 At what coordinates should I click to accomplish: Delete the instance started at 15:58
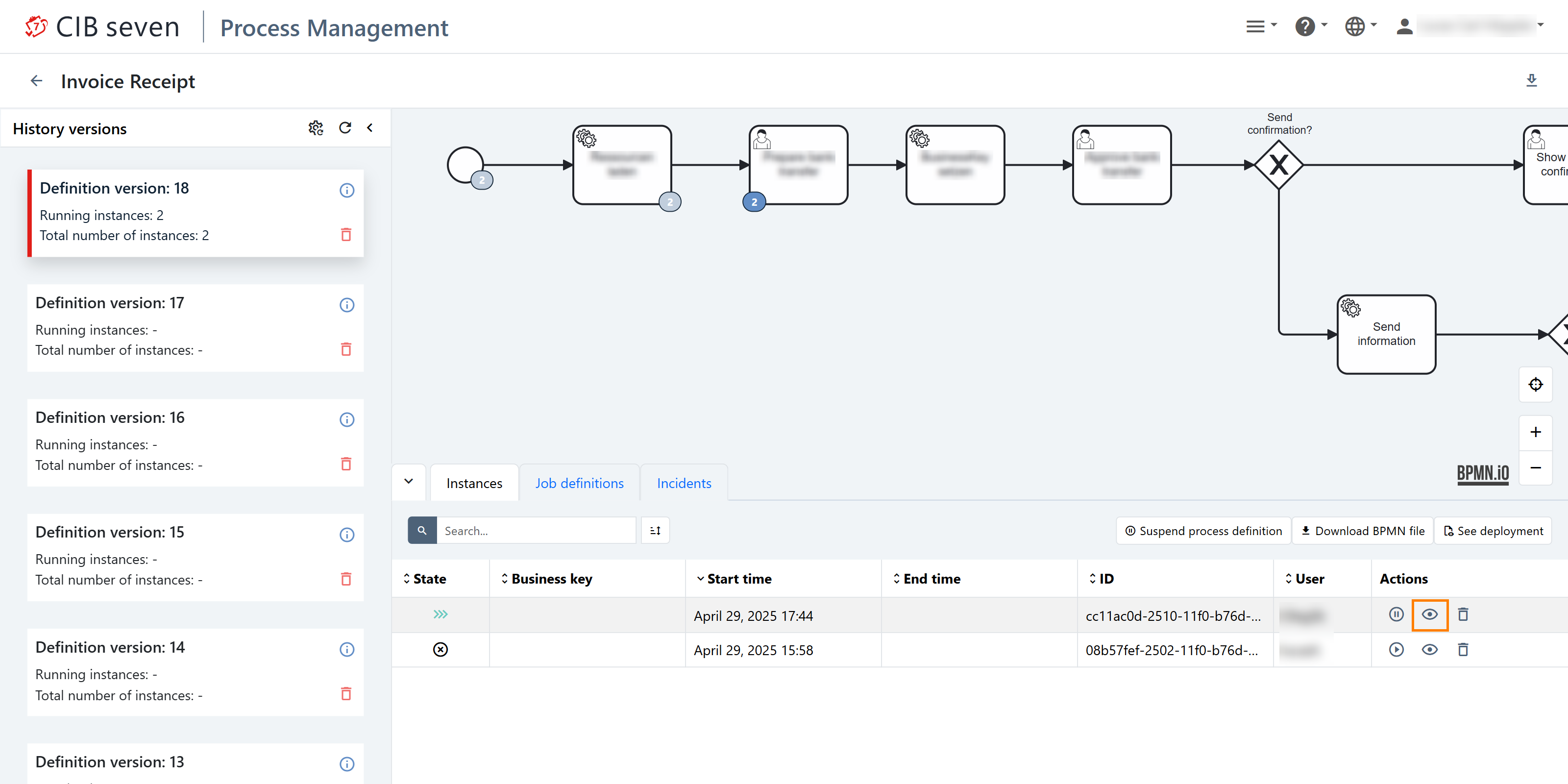[x=1463, y=649]
